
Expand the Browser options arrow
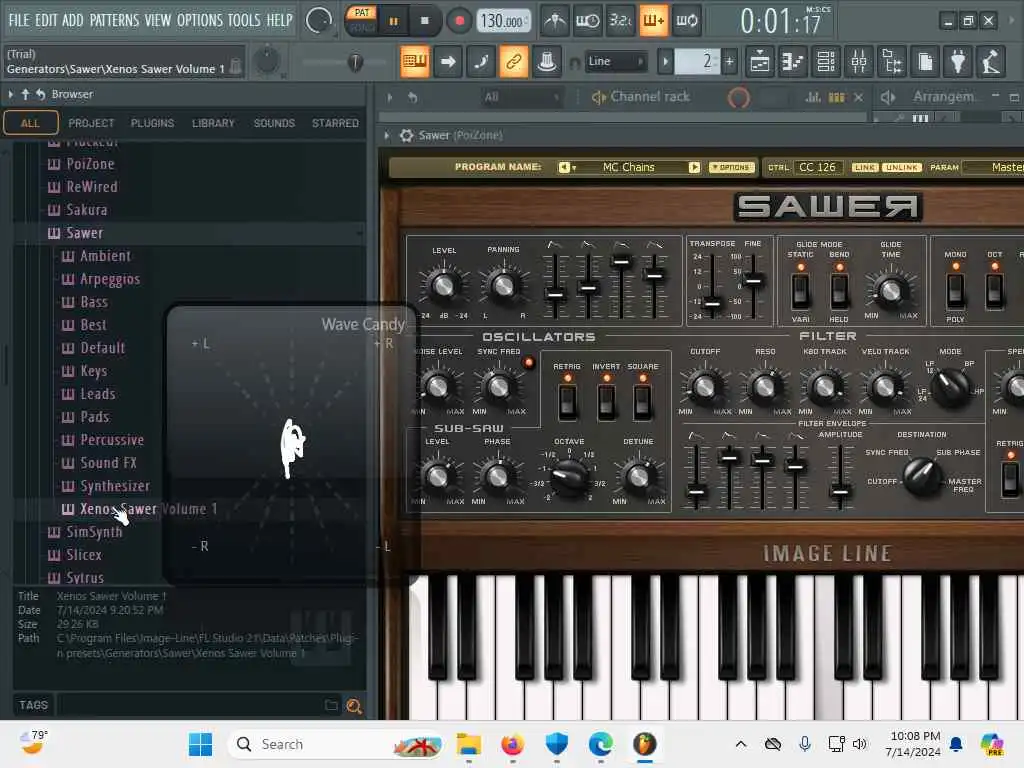10,95
